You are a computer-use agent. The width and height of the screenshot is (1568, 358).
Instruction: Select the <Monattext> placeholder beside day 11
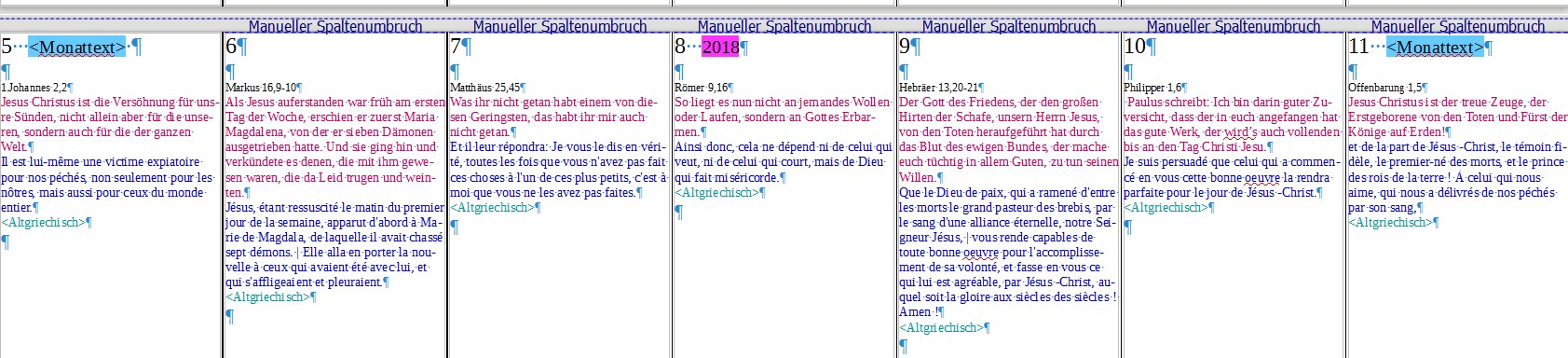click(x=1435, y=47)
